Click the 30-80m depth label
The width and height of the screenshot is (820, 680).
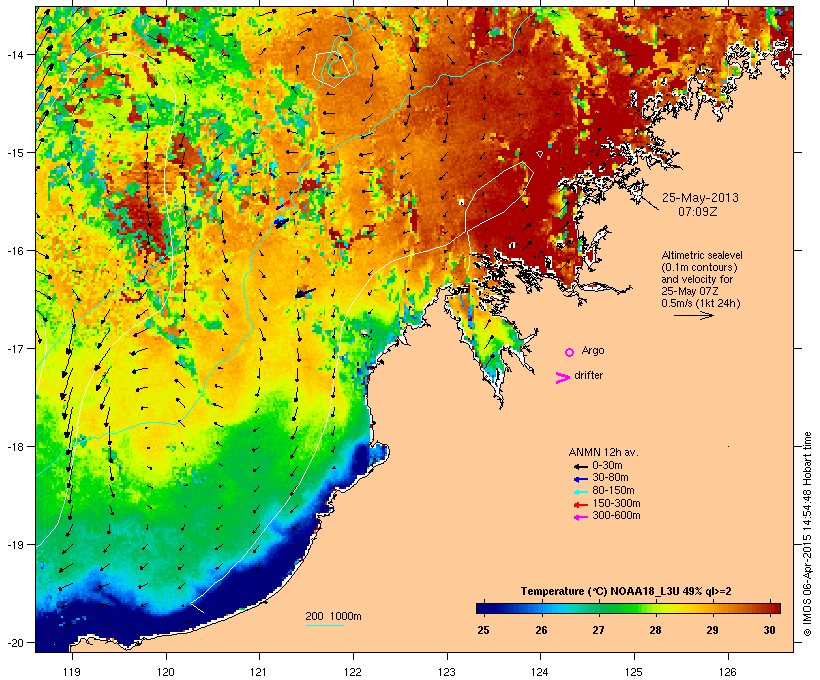(610, 478)
